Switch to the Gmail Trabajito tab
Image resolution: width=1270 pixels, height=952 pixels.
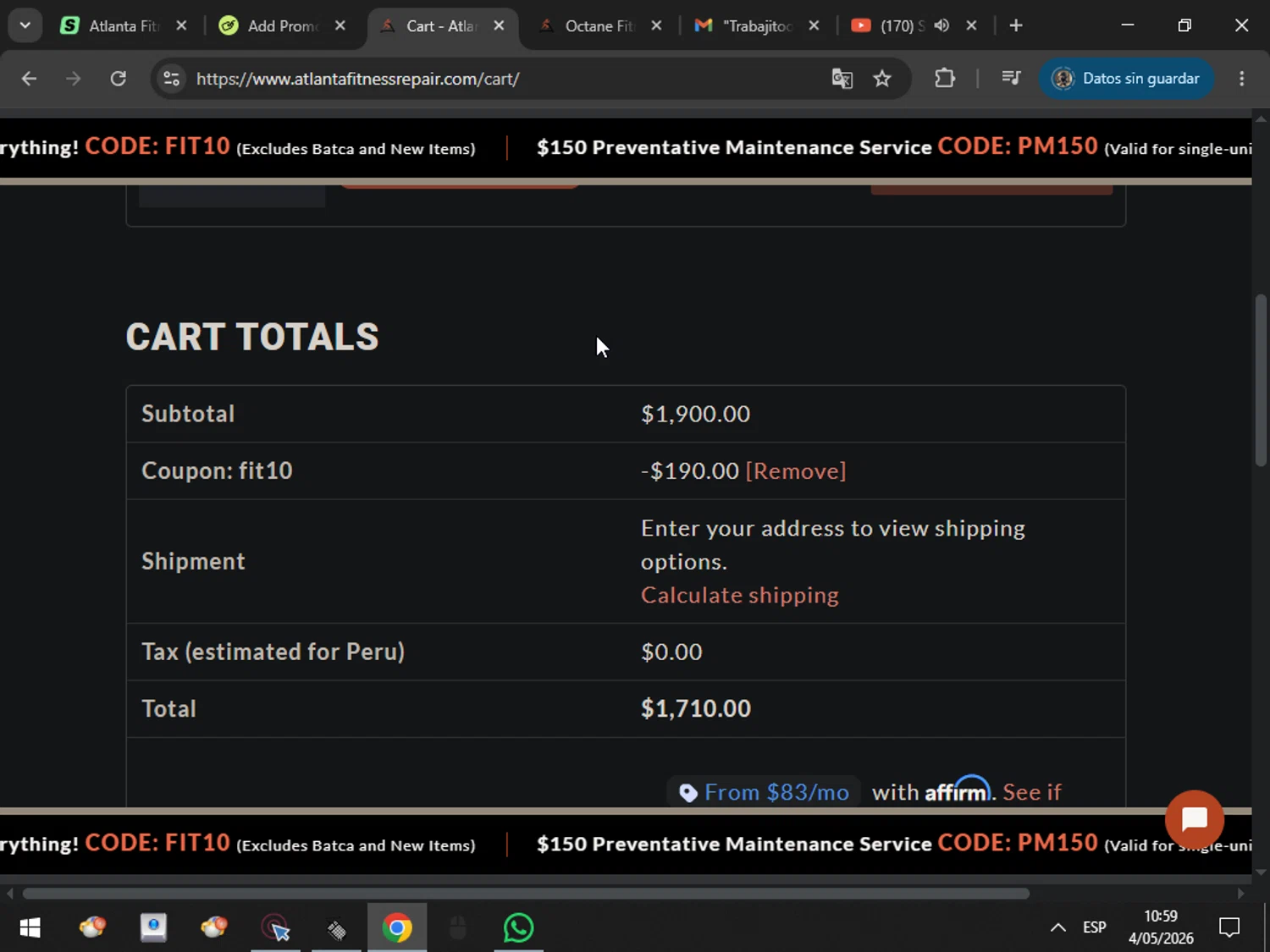click(758, 25)
